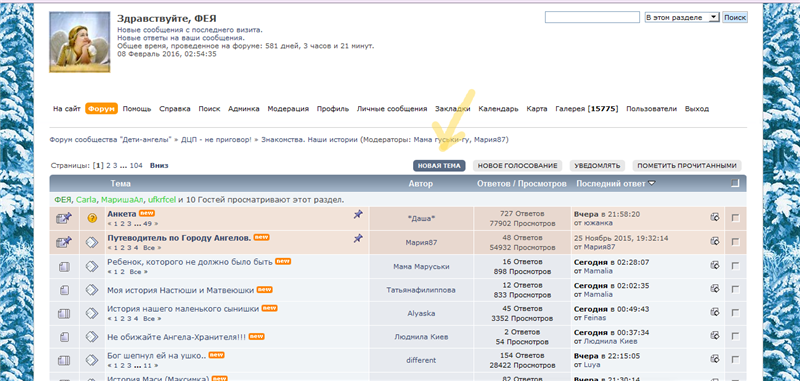Screen dimensions: 800x381
Task: Click the new badge after История нашего маленького сынишки
Action: (x=269, y=308)
